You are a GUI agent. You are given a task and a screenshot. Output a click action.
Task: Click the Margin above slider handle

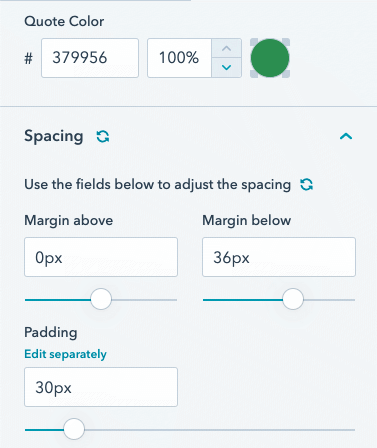click(101, 299)
